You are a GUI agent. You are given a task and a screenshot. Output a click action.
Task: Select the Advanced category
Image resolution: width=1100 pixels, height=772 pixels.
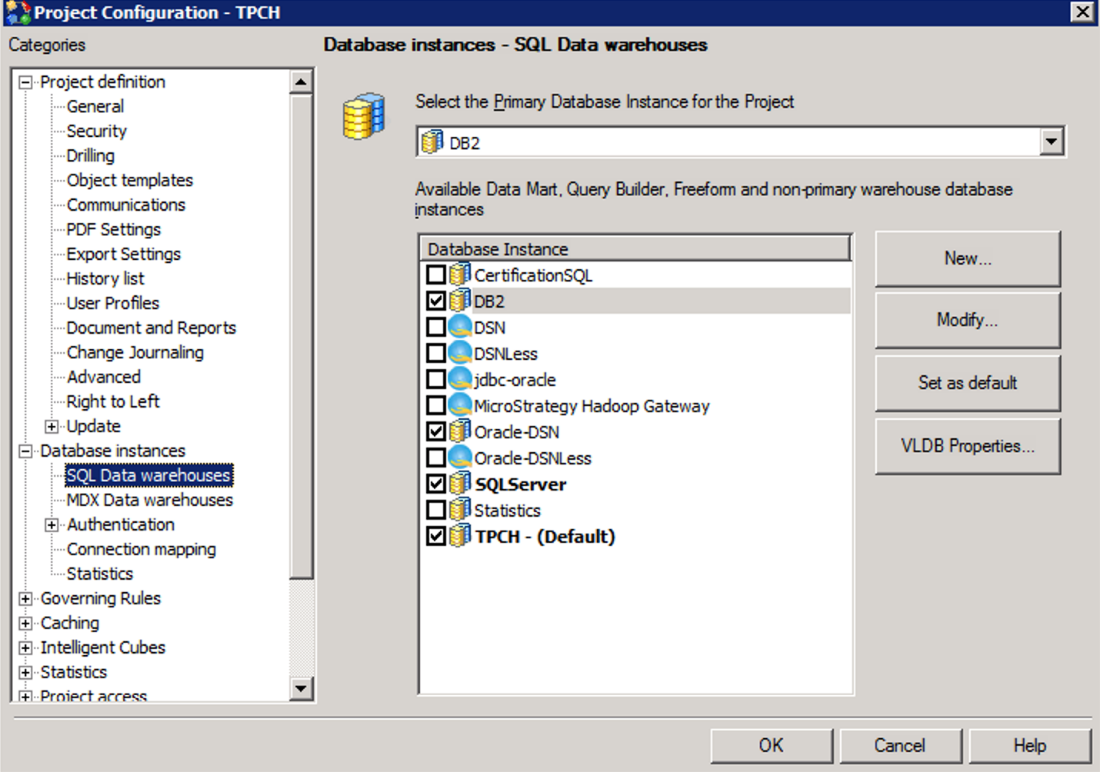[104, 377]
